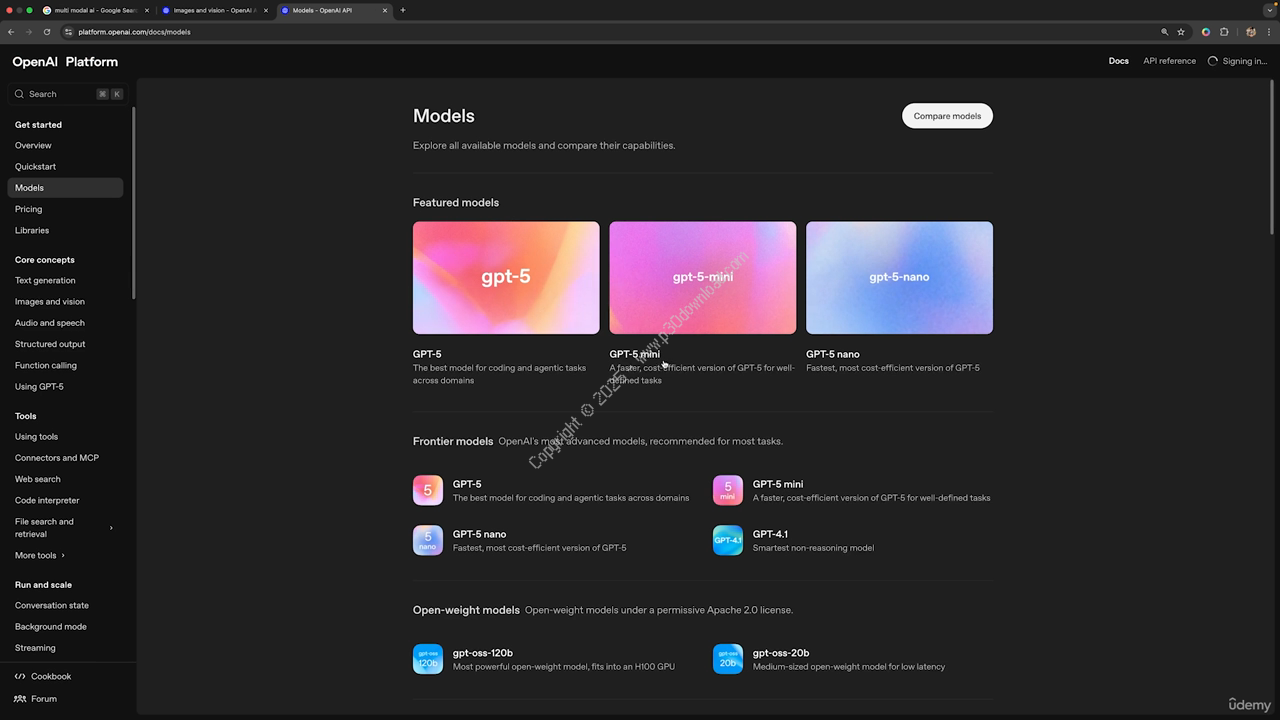
Task: Open a new browser tab with plus
Action: point(403,10)
